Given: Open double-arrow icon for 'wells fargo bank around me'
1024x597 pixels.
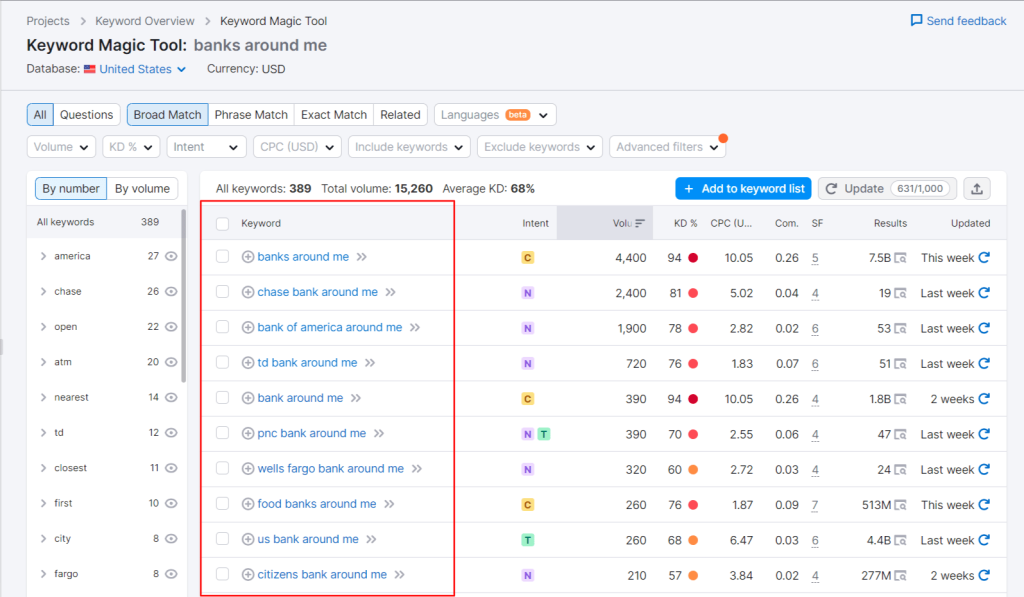Looking at the screenshot, I should tap(417, 468).
